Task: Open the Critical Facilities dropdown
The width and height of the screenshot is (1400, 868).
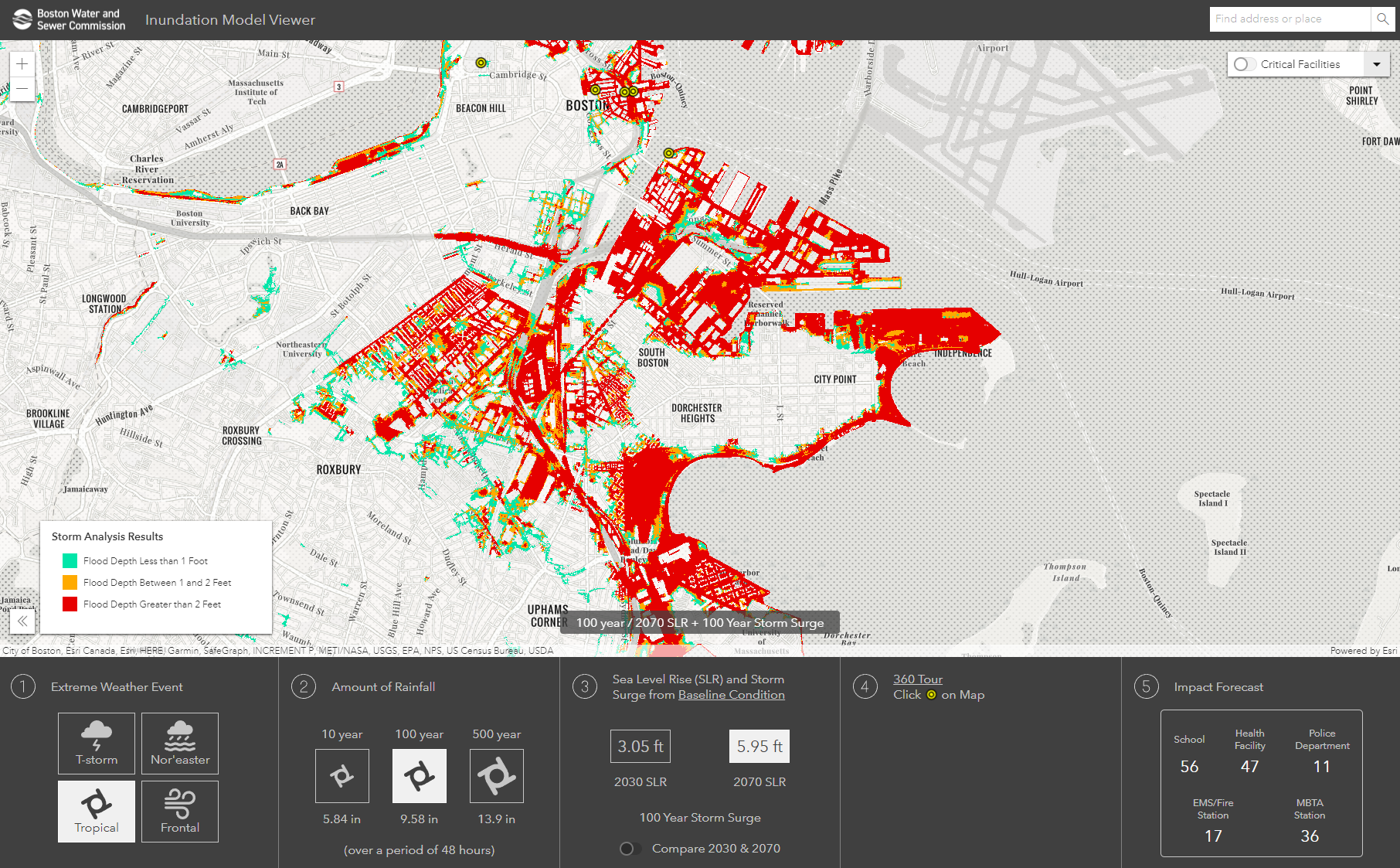Action: [x=1377, y=65]
